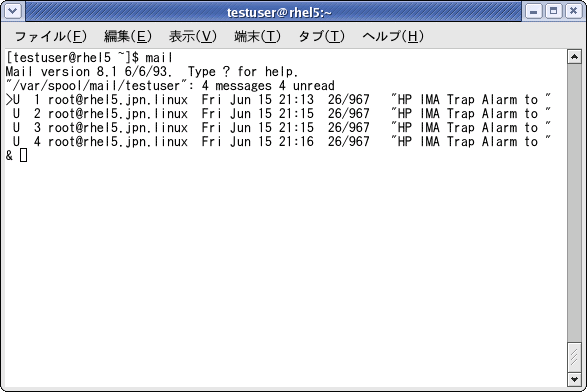This screenshot has width=587, height=392.
Task: Open the 編集(E) menu
Action: (x=128, y=36)
